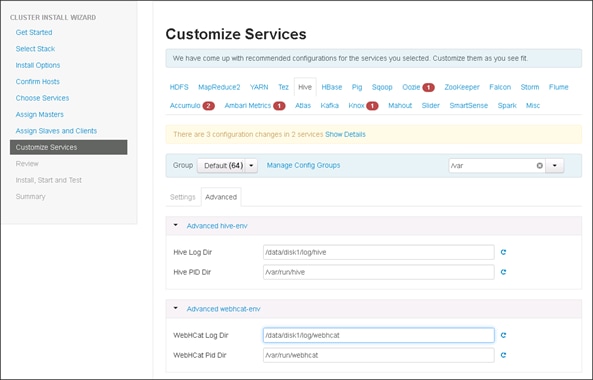
Task: Open the Settings tab
Action: (183, 197)
